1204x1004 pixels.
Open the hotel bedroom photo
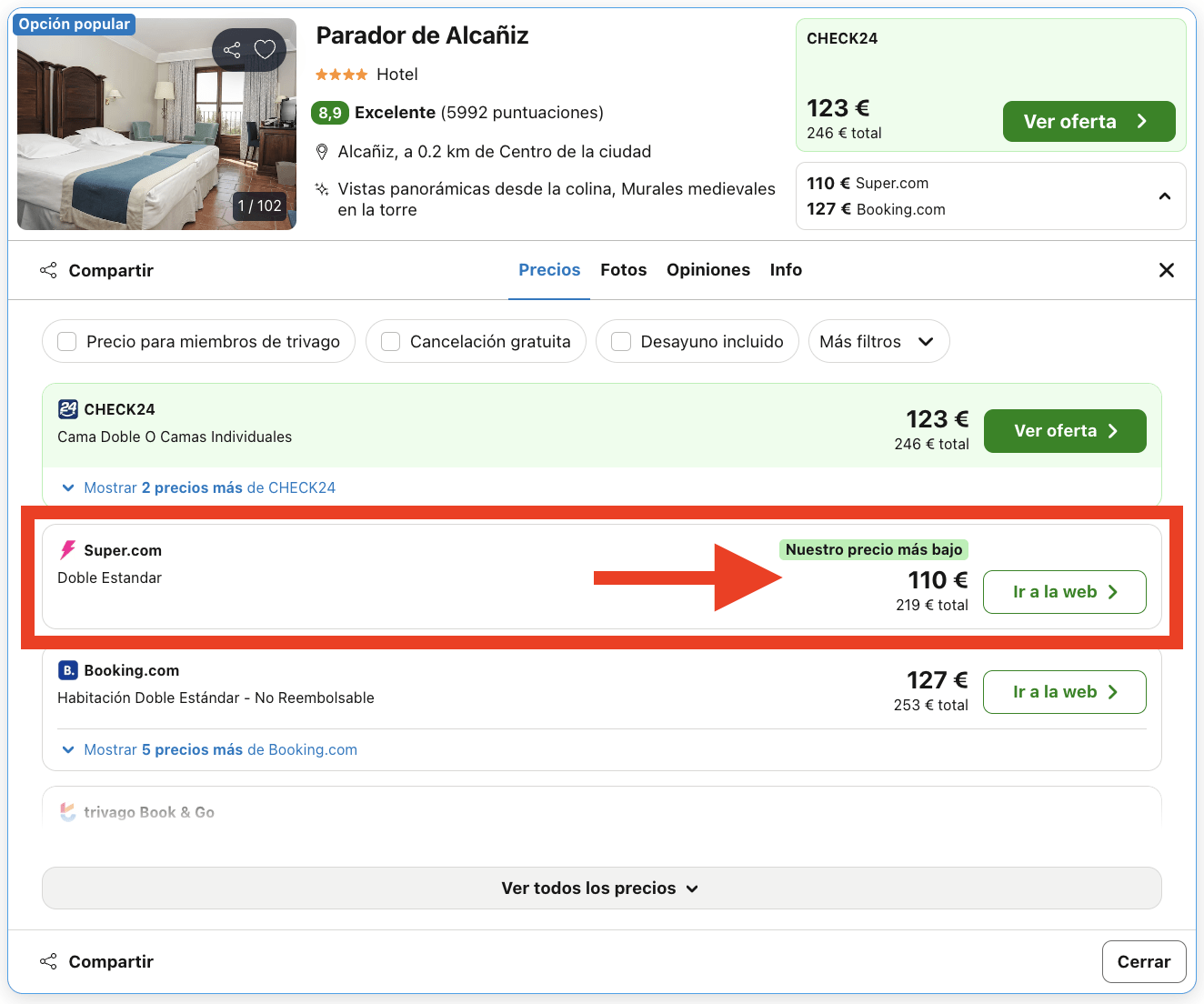coord(156,124)
